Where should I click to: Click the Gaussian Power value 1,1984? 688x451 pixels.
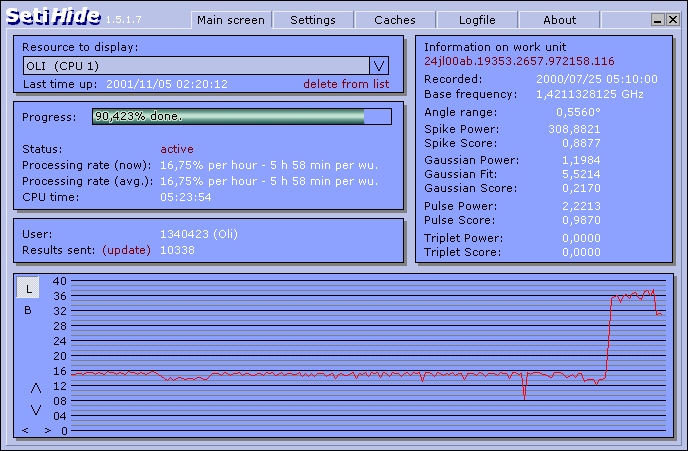pos(581,160)
